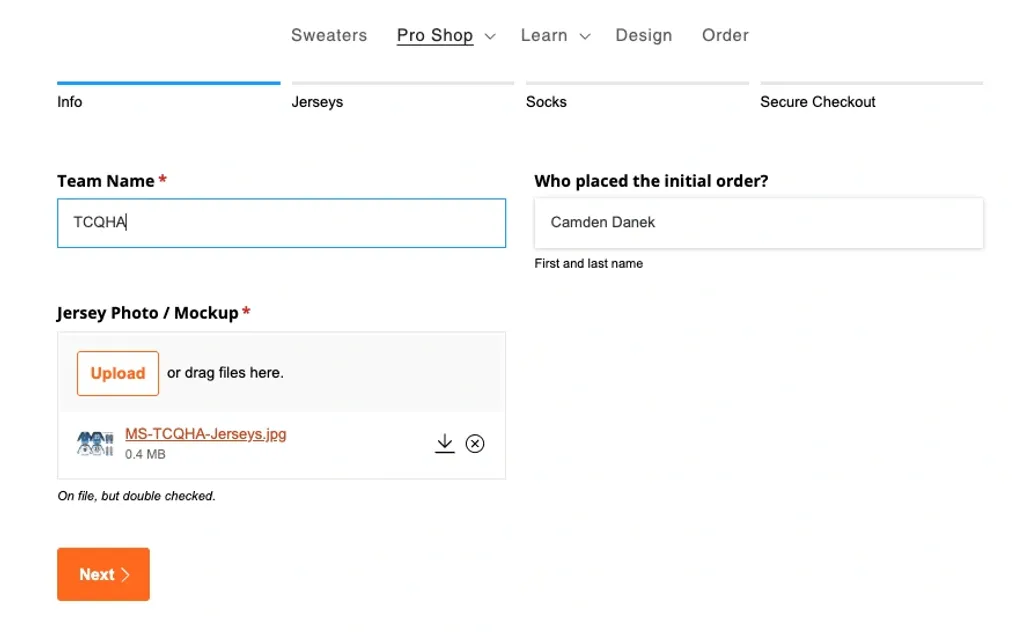This screenshot has height=634, width=1023.
Task: Switch to the Jerseys step
Action: (317, 101)
